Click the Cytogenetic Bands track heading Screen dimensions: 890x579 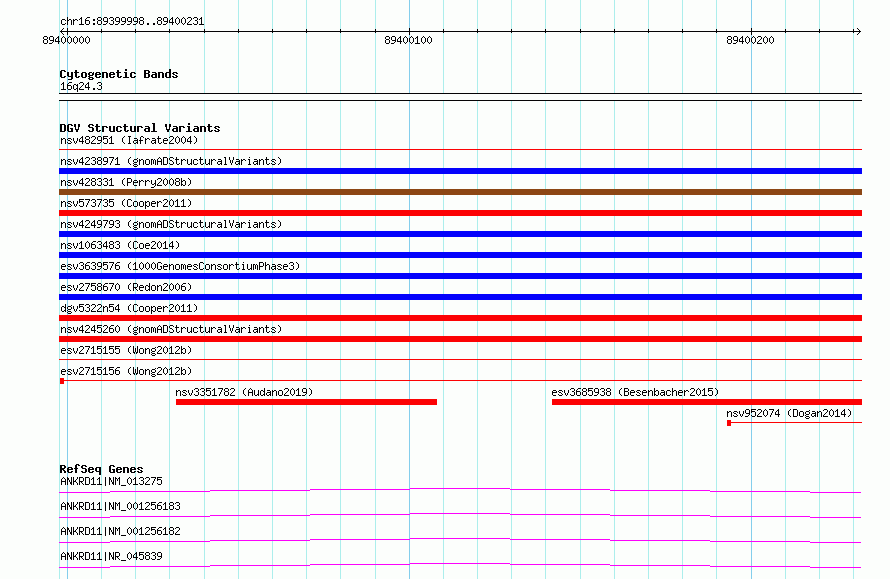tap(119, 74)
